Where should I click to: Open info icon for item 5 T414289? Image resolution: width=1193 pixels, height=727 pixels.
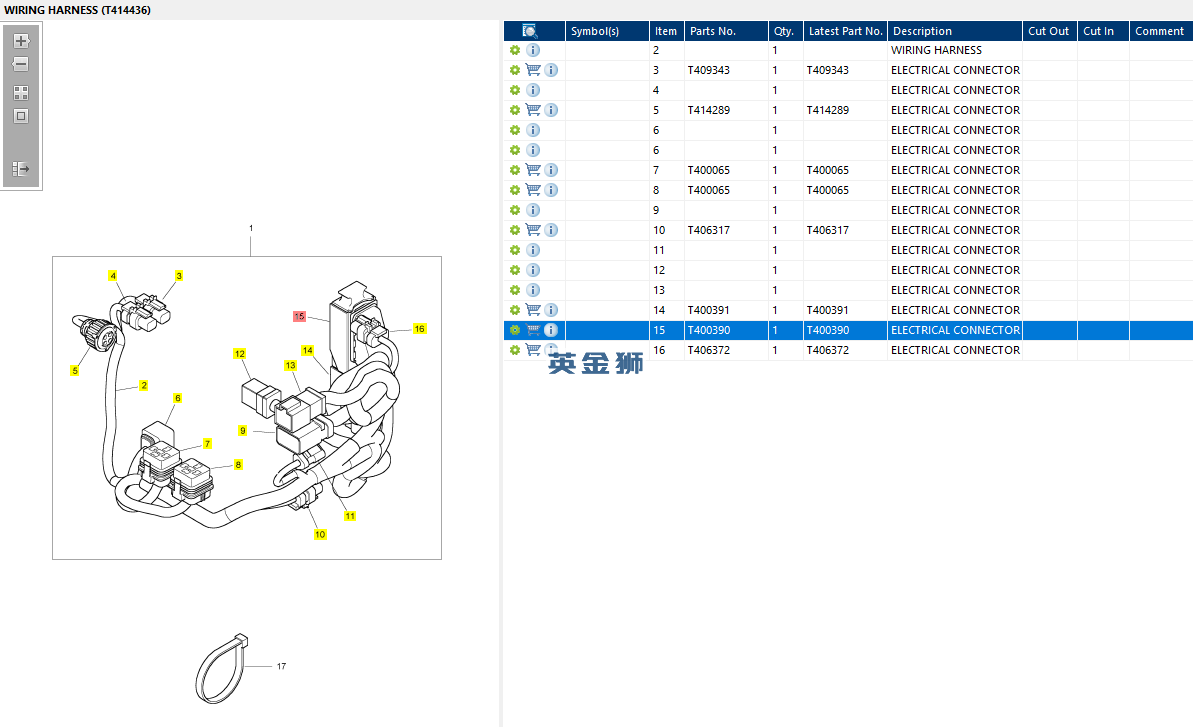(552, 110)
